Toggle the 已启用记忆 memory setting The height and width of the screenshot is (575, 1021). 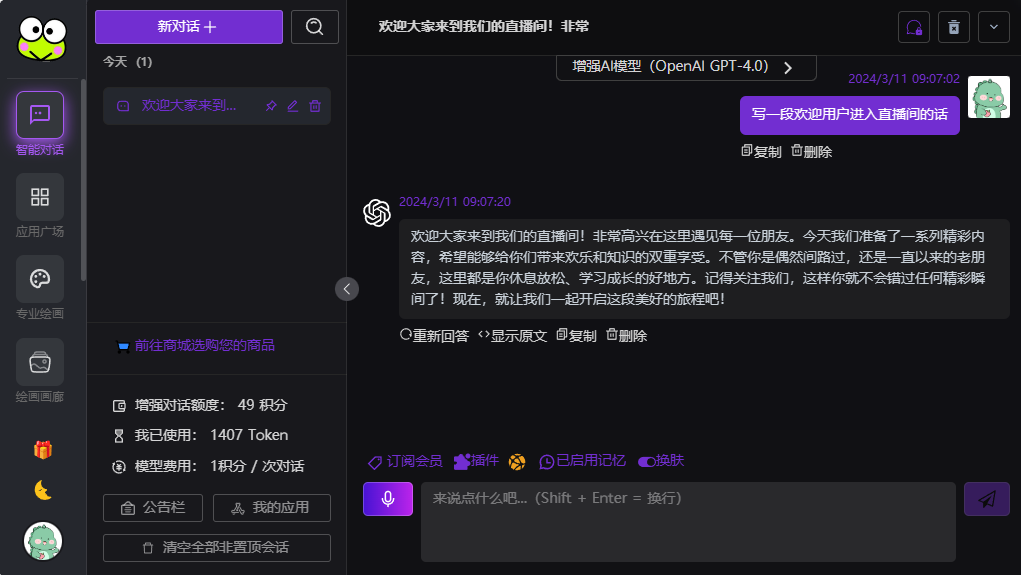coord(582,461)
